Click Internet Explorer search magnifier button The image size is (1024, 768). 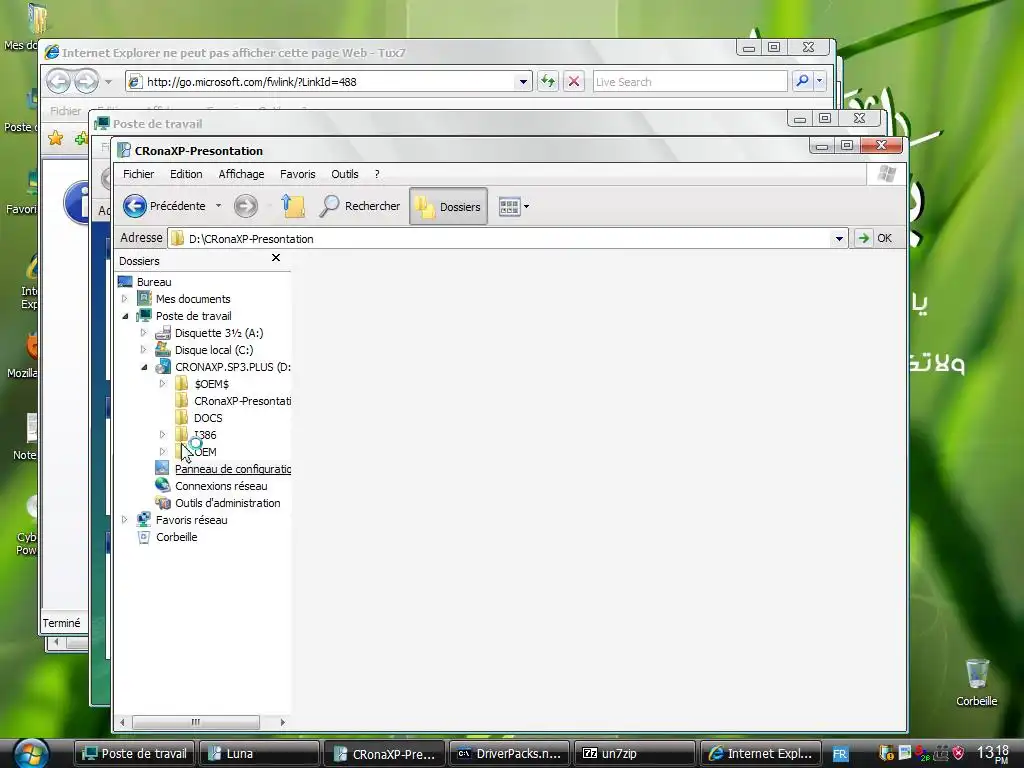[x=802, y=82]
